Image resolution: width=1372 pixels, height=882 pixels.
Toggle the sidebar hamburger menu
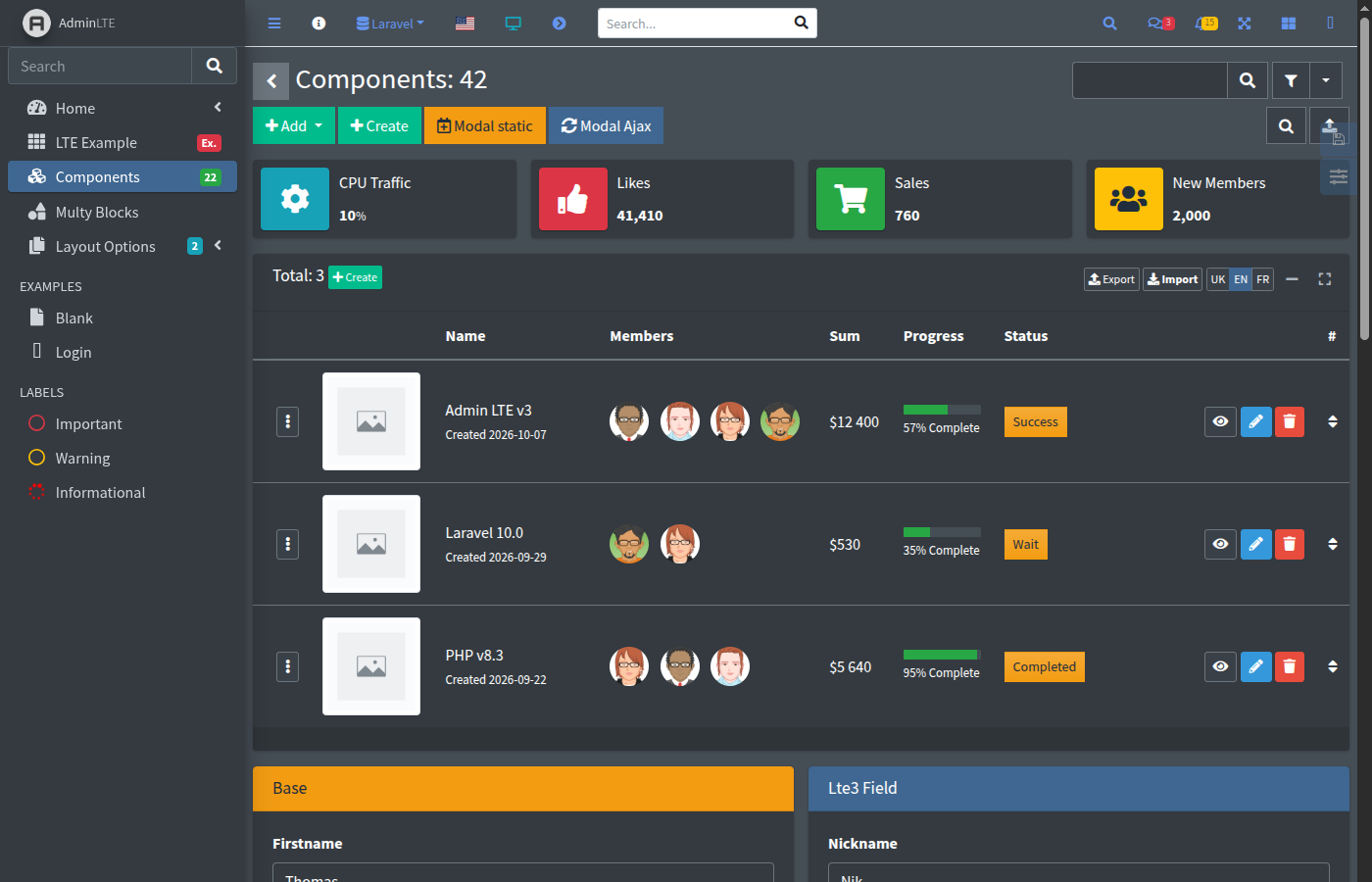click(274, 24)
